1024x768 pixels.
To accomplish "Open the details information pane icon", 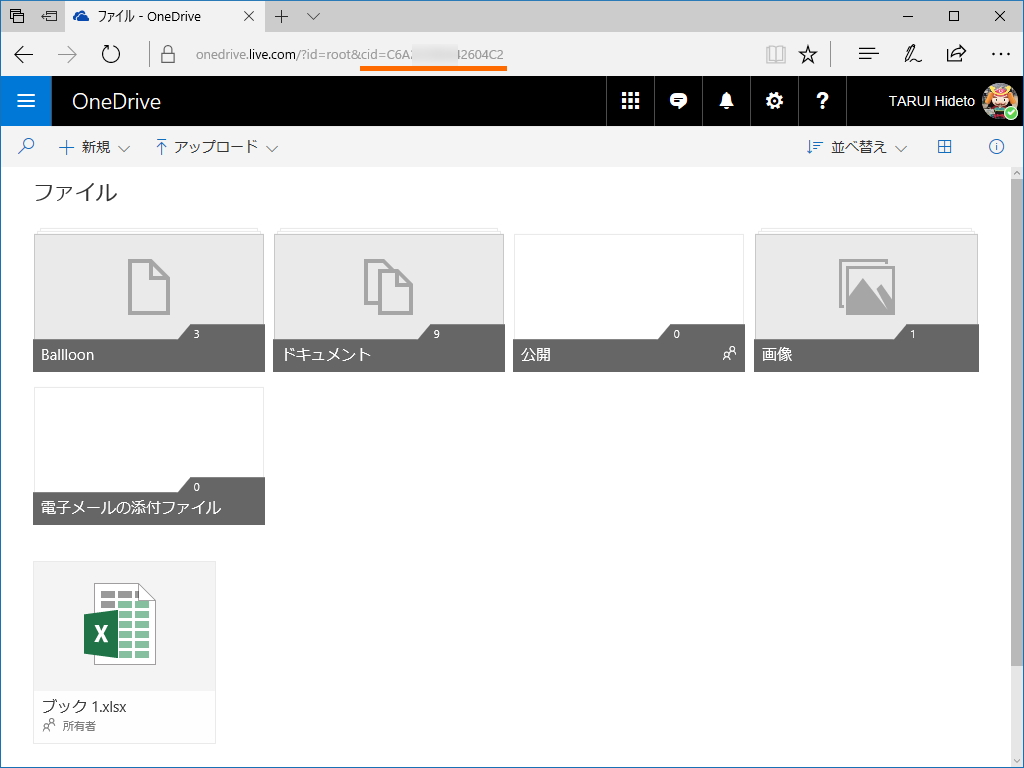I will [996, 146].
